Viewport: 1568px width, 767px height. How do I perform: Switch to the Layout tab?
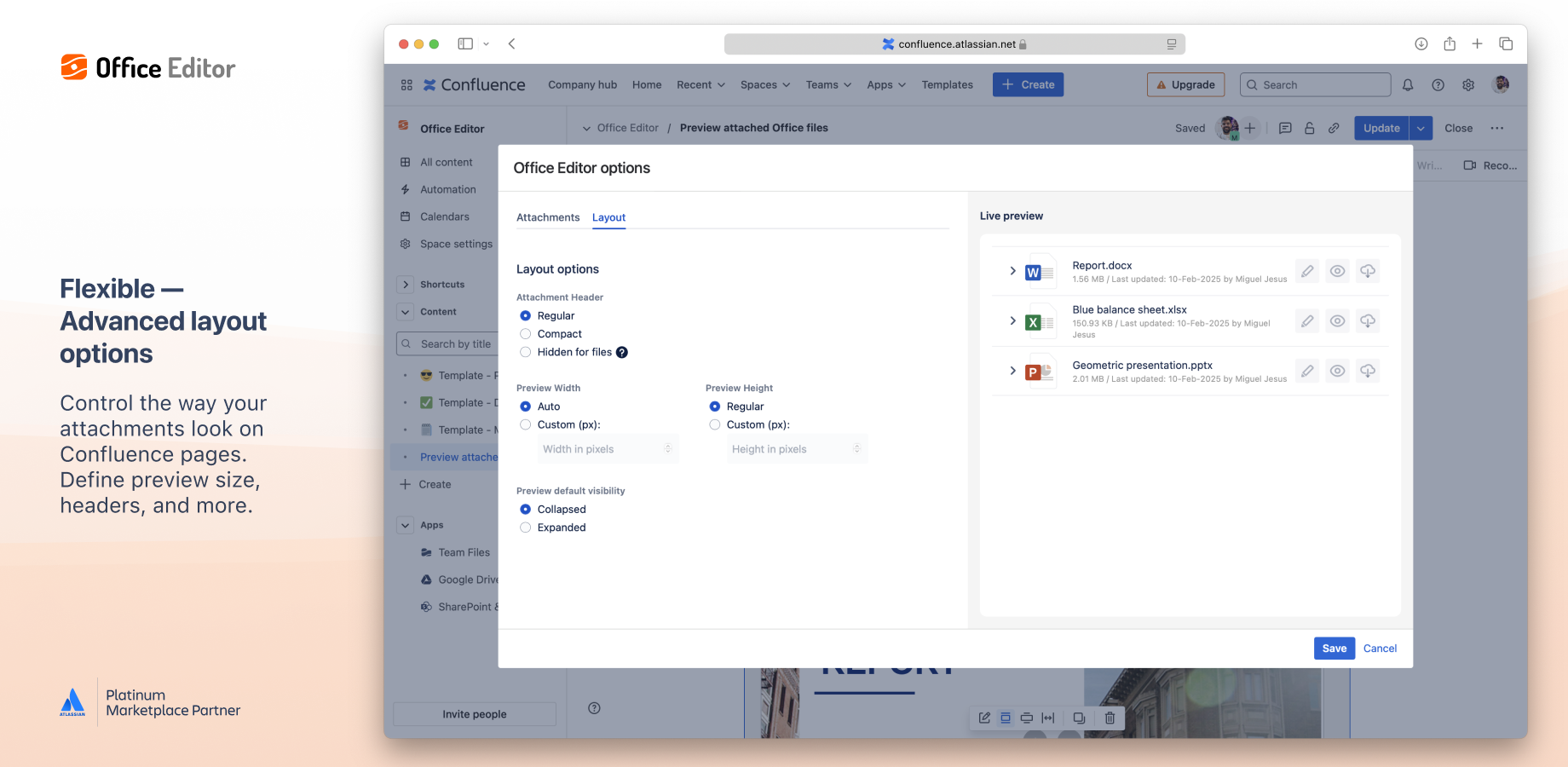608,217
